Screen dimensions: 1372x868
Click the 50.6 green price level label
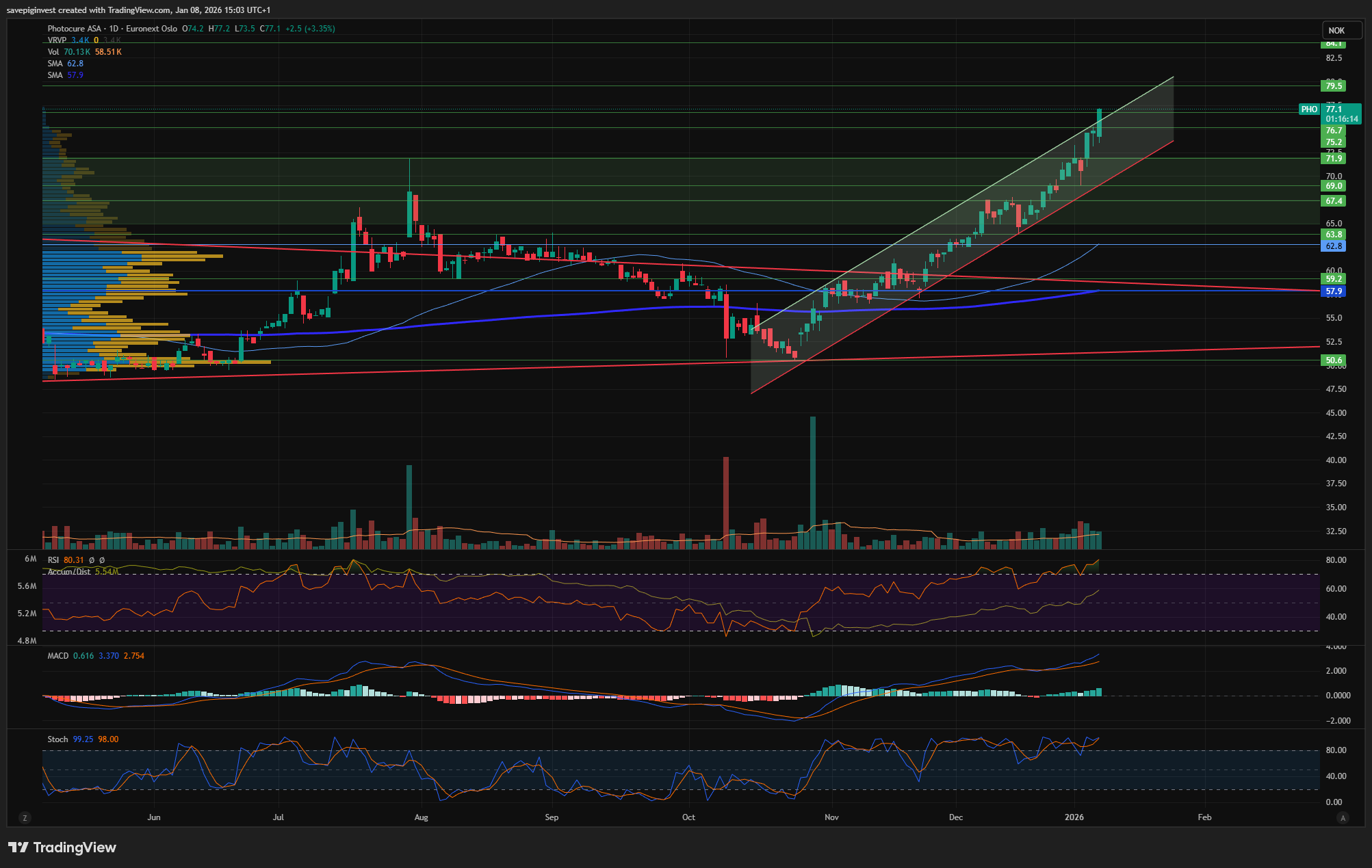[x=1333, y=360]
